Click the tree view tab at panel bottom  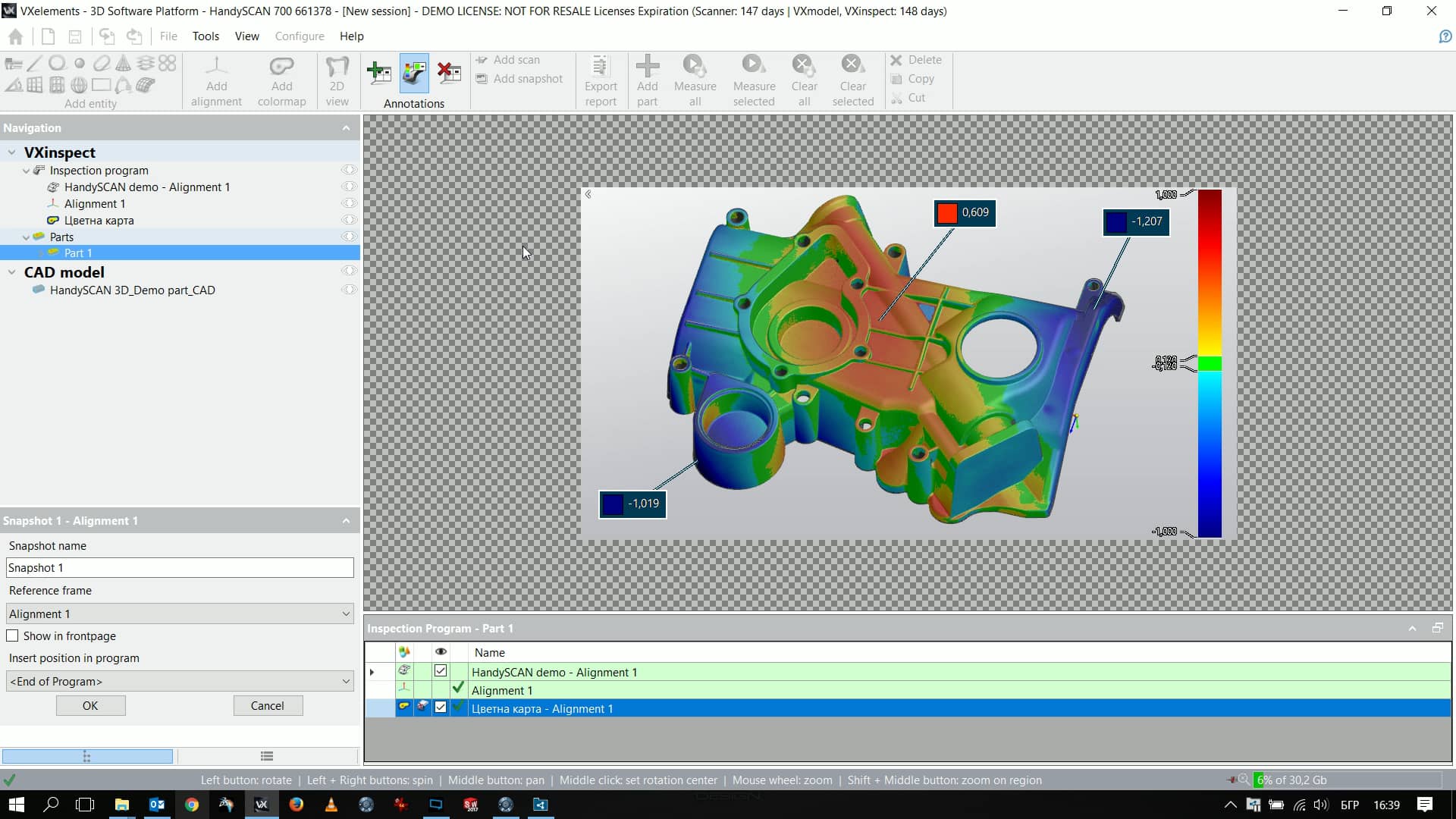(x=87, y=756)
